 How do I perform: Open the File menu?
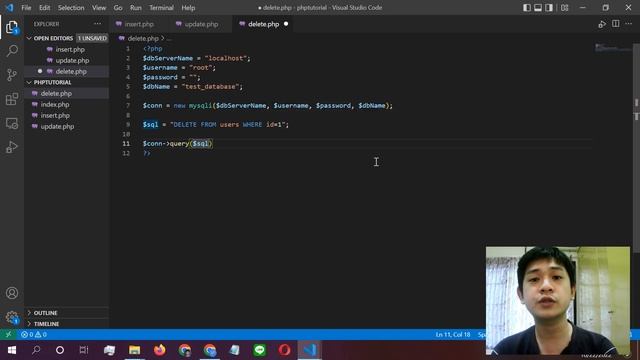click(26, 8)
